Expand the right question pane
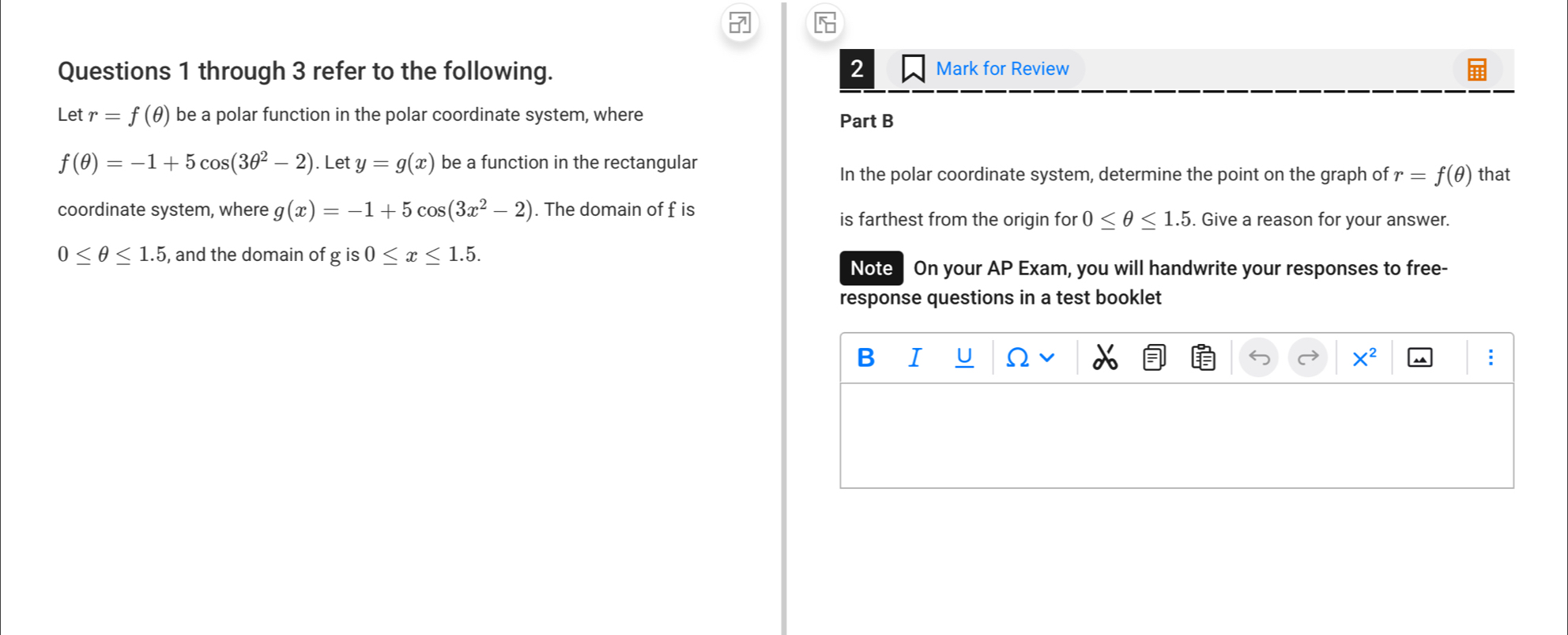1568x635 pixels. coord(825,23)
